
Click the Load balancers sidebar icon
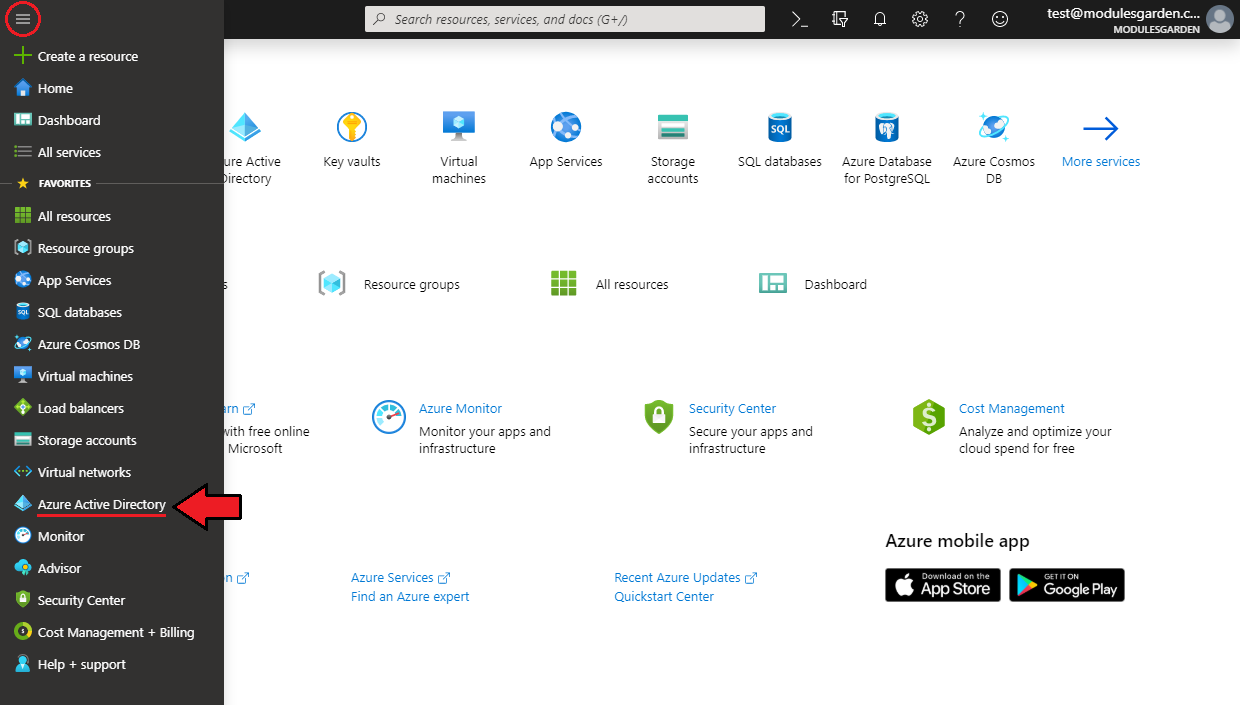(x=23, y=408)
